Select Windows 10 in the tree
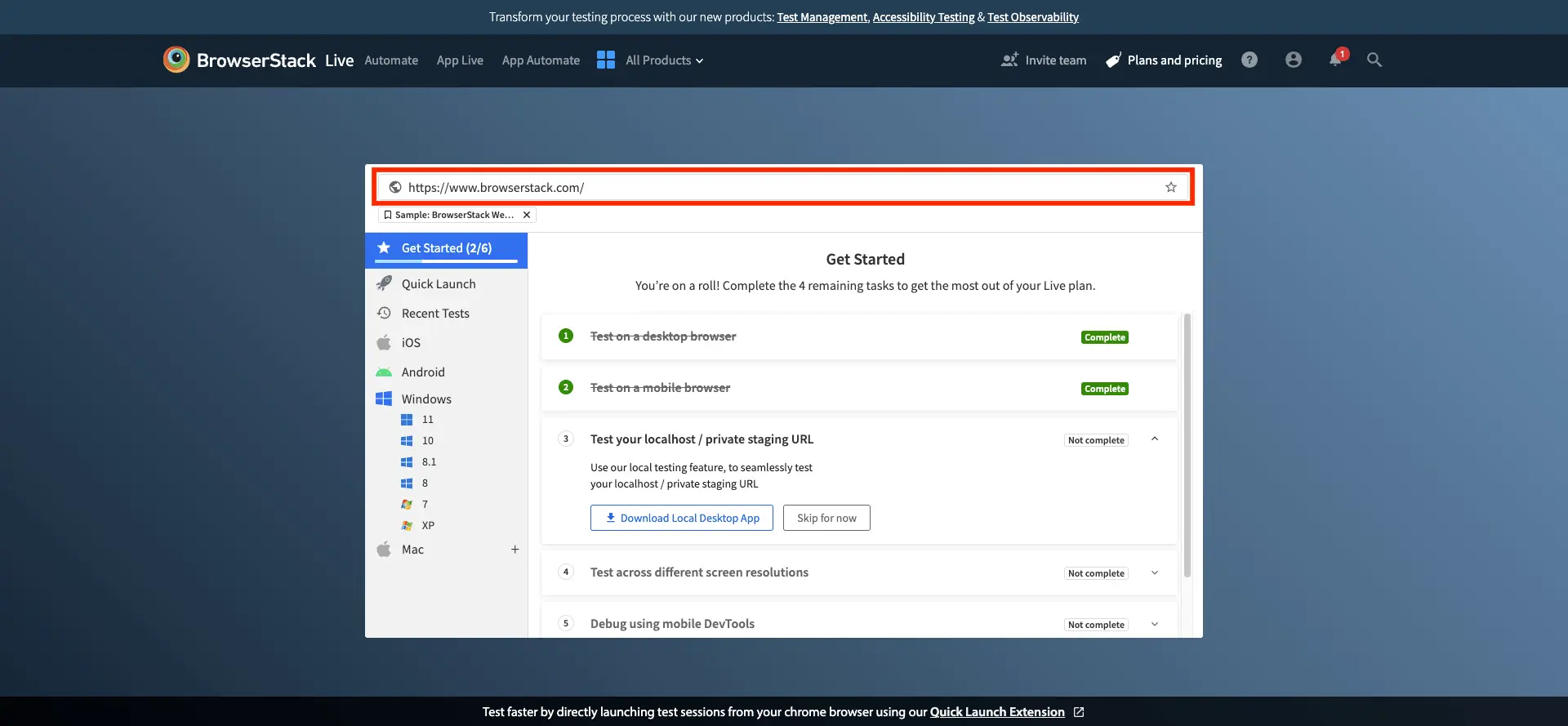Screen dimensions: 1568x726 click(x=428, y=441)
